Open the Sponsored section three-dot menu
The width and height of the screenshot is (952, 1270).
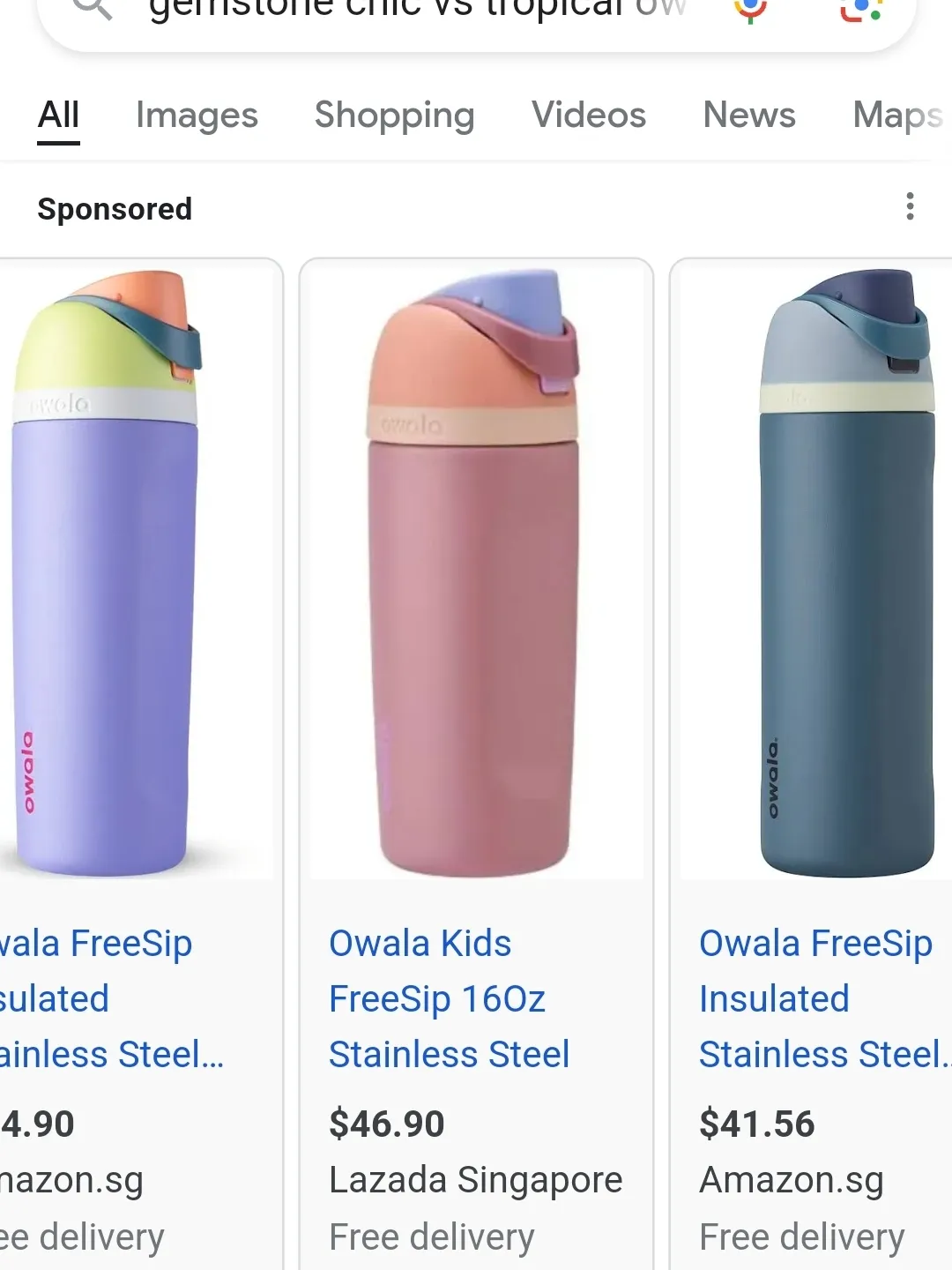click(910, 207)
